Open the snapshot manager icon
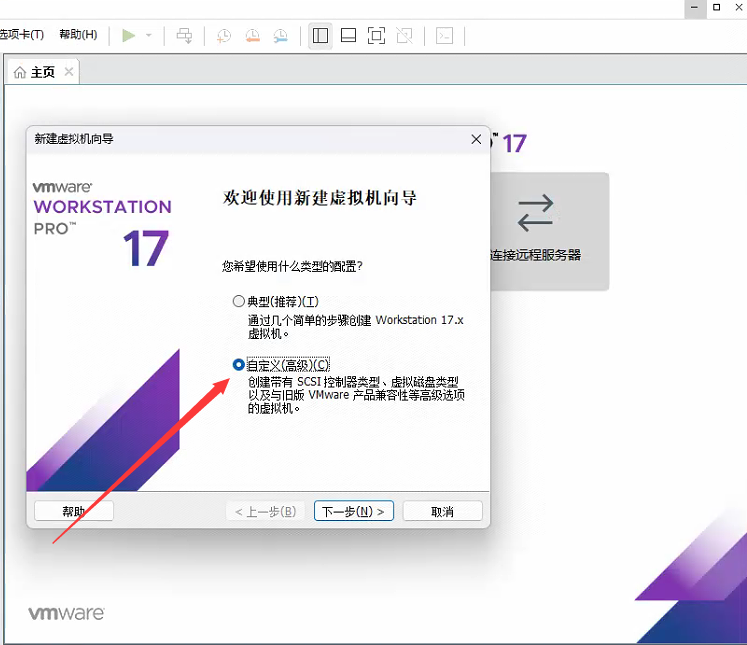The height and width of the screenshot is (645, 747). (x=281, y=36)
